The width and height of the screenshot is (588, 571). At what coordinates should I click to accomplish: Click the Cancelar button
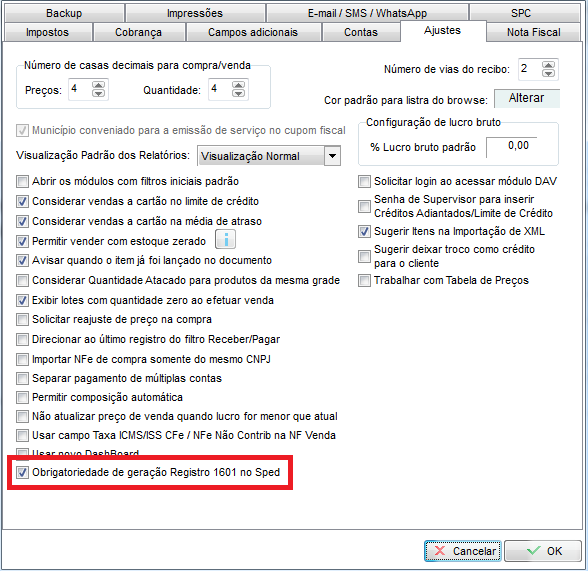tap(463, 551)
